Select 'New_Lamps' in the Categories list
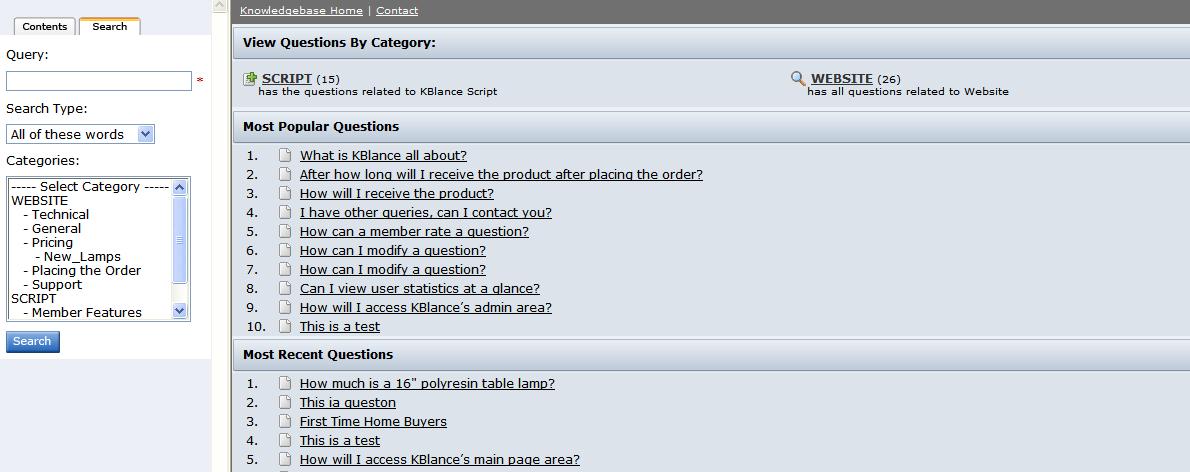1190x472 pixels. (82, 256)
